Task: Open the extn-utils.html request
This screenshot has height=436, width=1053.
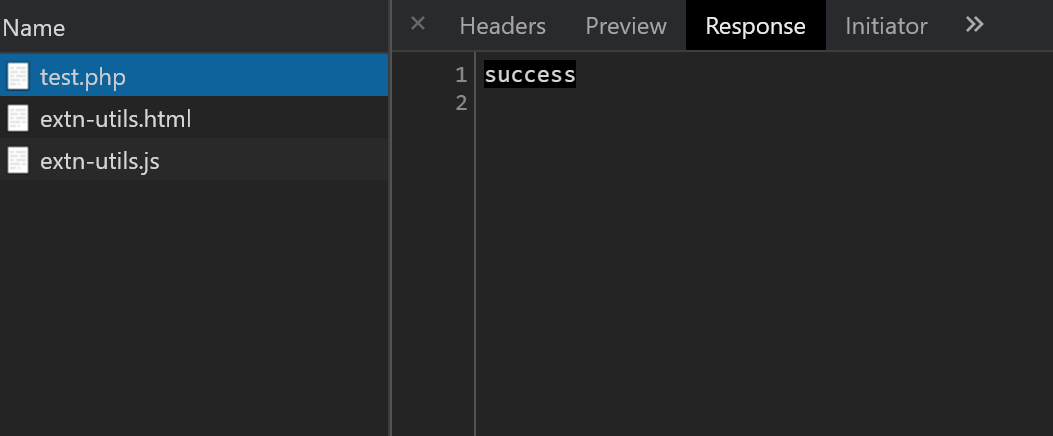Action: (115, 119)
